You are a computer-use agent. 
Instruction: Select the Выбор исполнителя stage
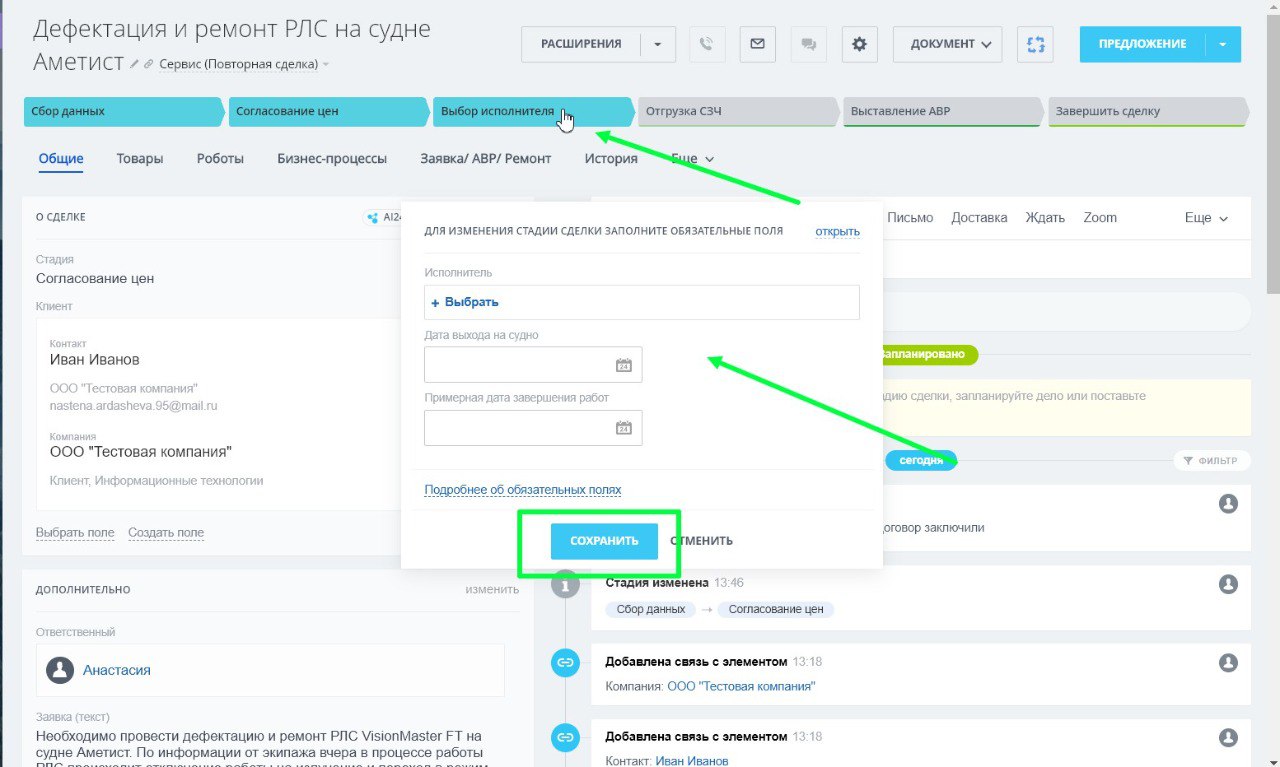tap(533, 112)
